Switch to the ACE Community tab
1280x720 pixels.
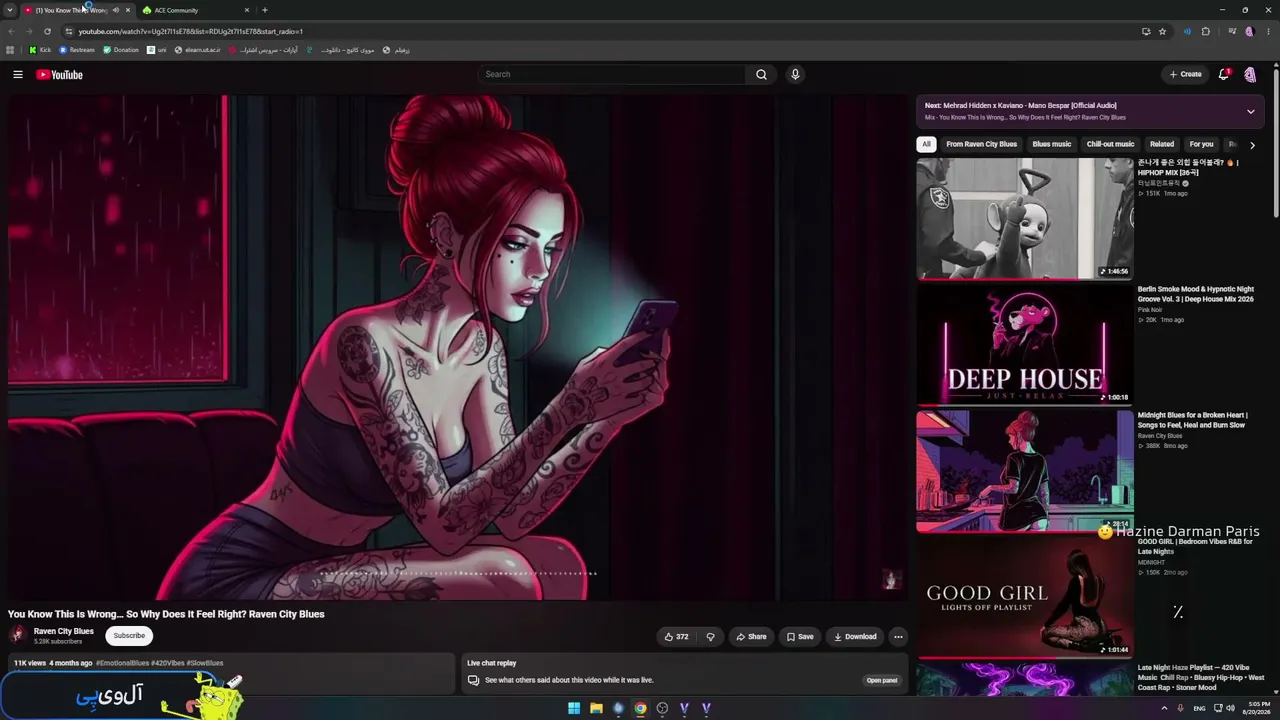pos(194,10)
